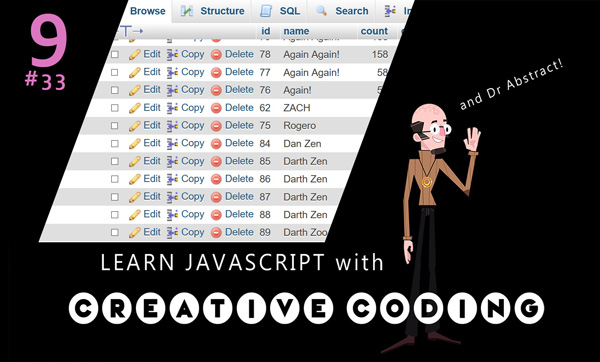Click the pencil Edit icon for row 76
The image size is (600, 362).
point(135,90)
